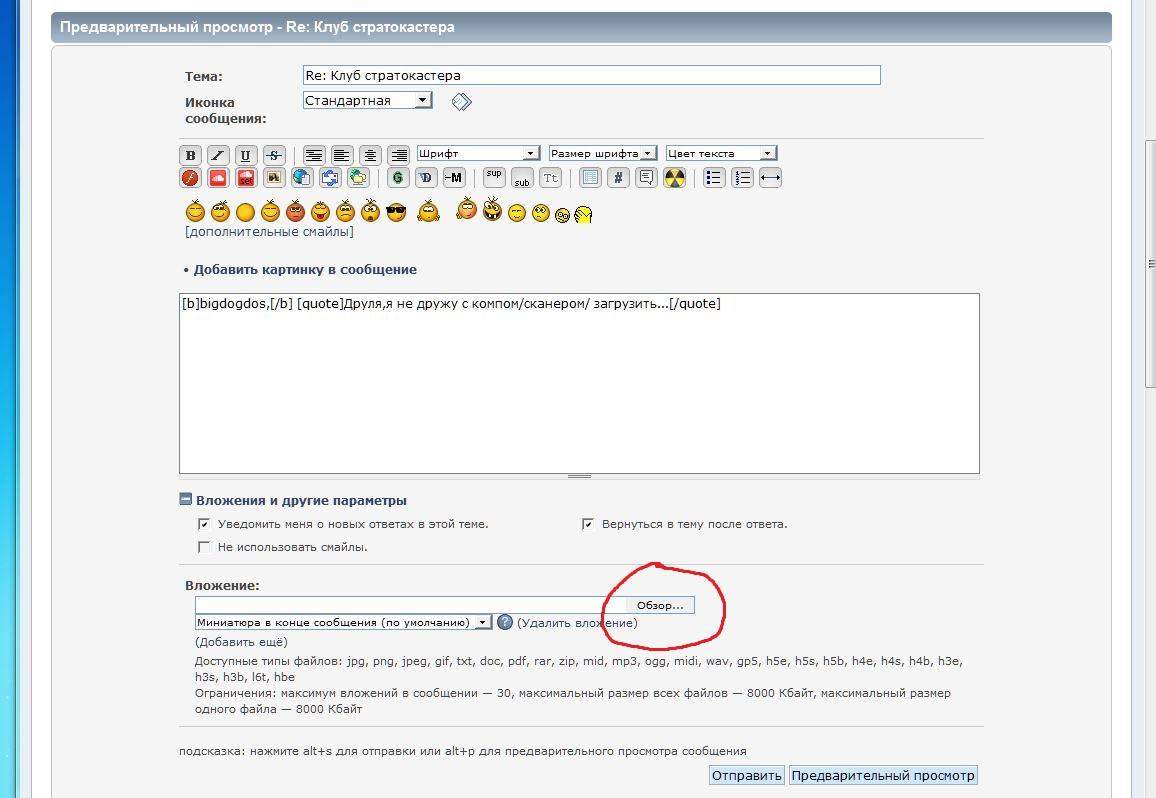Viewport: 1156px width, 798px height.
Task: Insert the facepalm smiley
Action: pyautogui.click(x=582, y=214)
